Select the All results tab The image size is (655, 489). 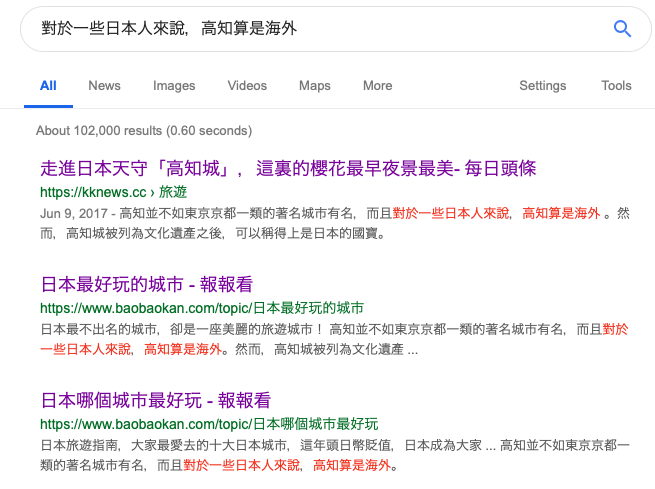pos(48,86)
